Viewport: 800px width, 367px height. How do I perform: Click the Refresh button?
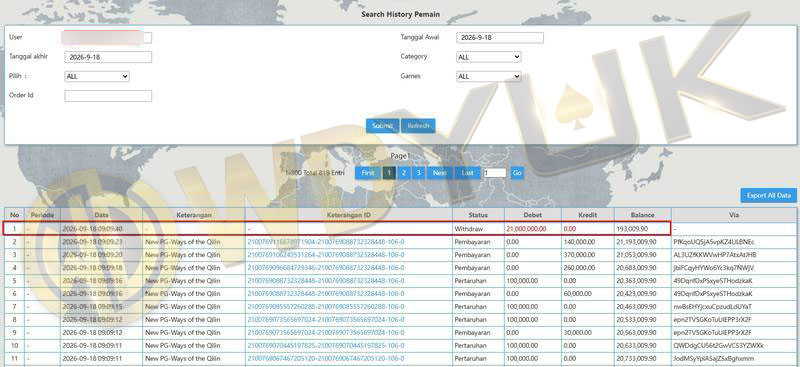418,126
